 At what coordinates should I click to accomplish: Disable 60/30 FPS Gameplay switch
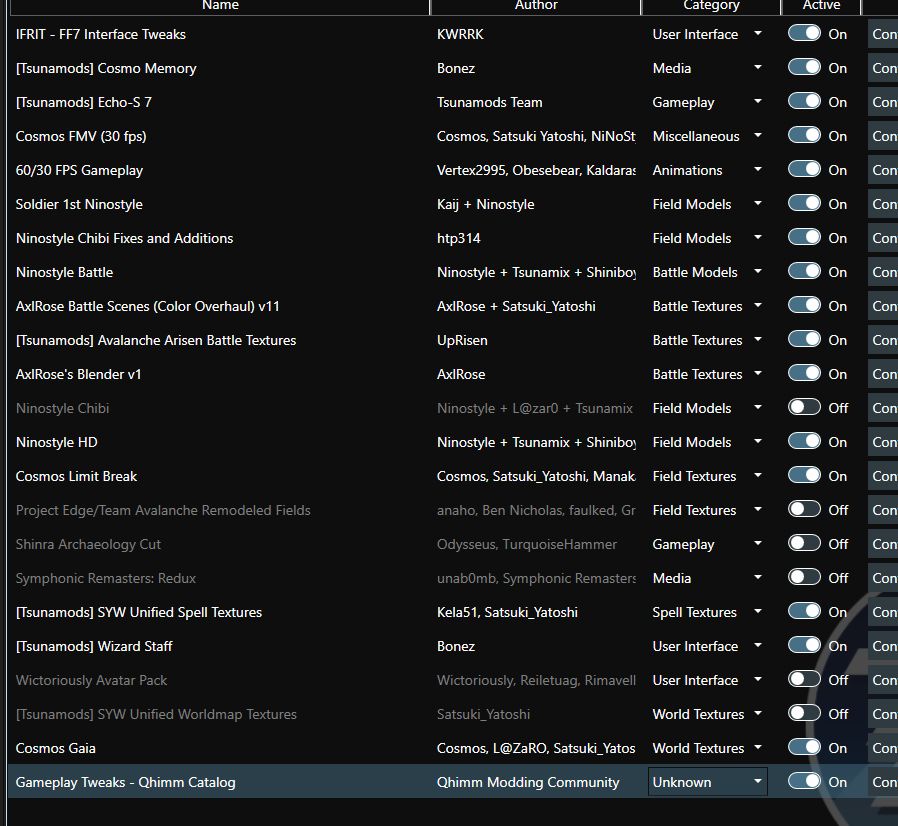pos(804,169)
